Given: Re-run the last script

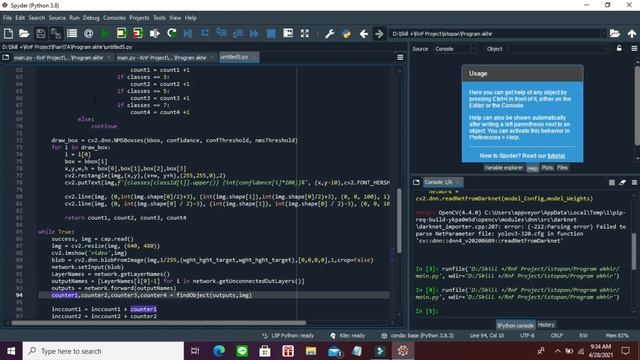Looking at the screenshot, I should (171, 33).
